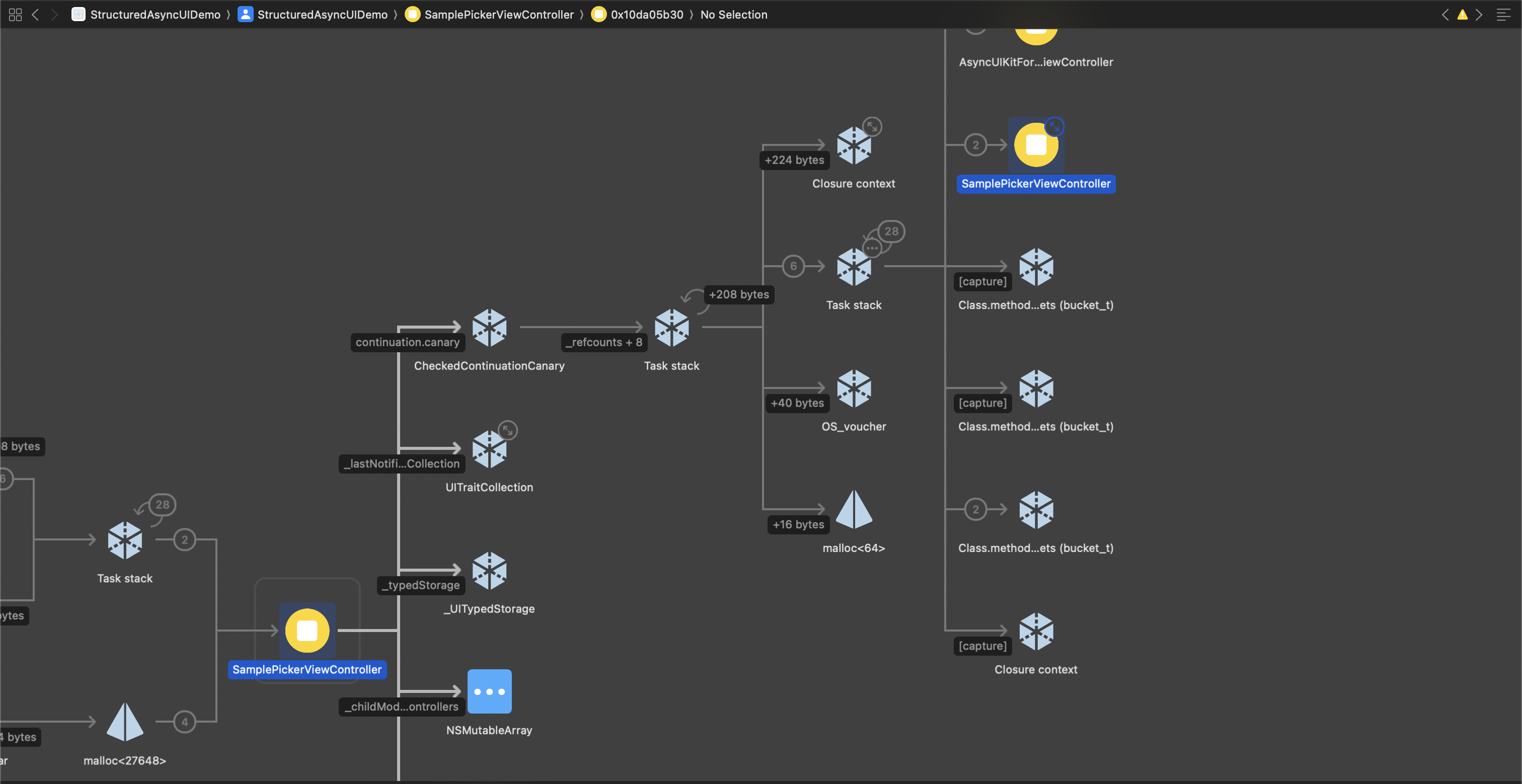Select the Task stack node after _refcounts + 8
This screenshot has width=1522, height=784.
coord(672,327)
